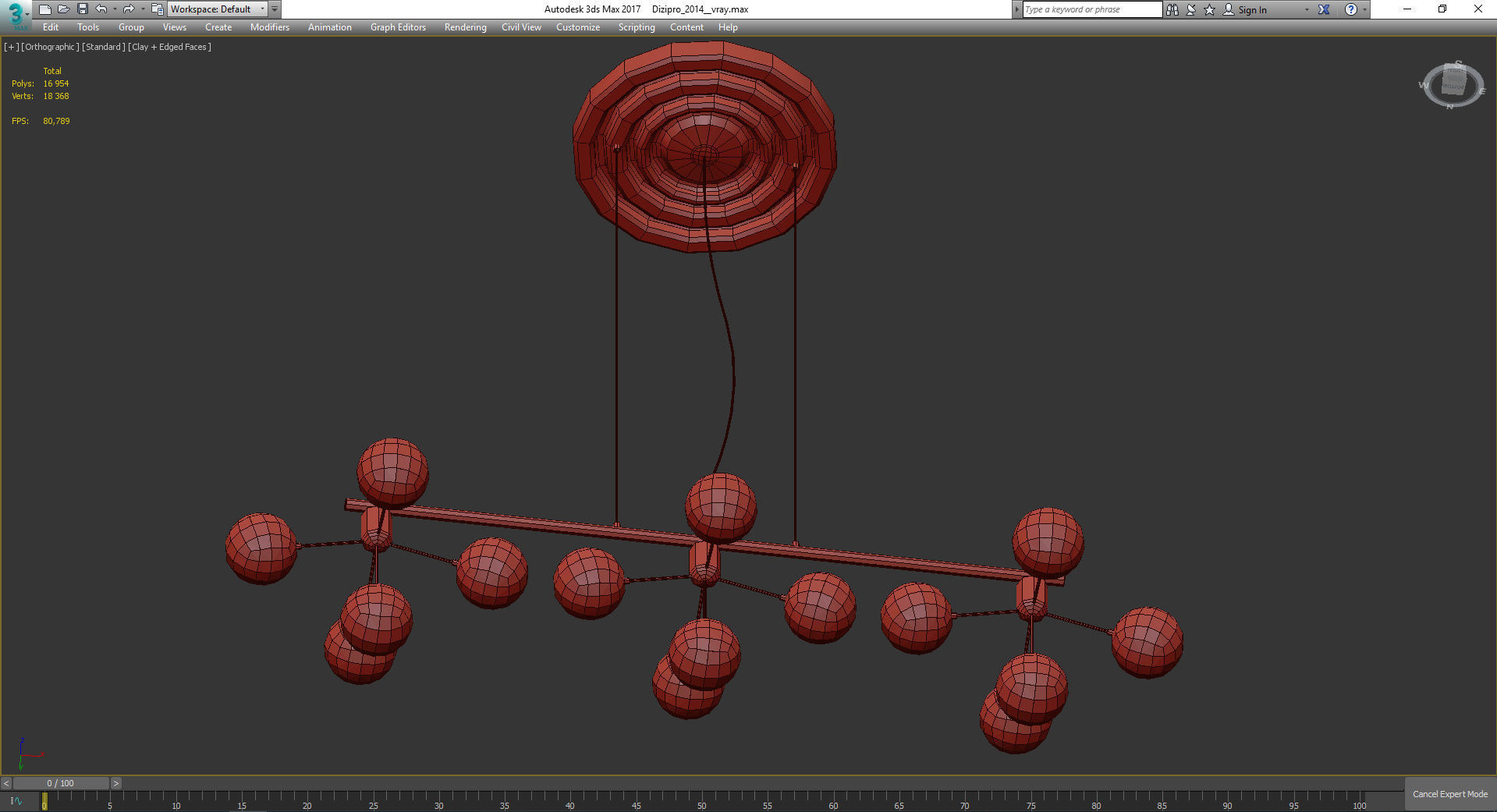Open the Customize menu
1497x812 pixels.
578,27
